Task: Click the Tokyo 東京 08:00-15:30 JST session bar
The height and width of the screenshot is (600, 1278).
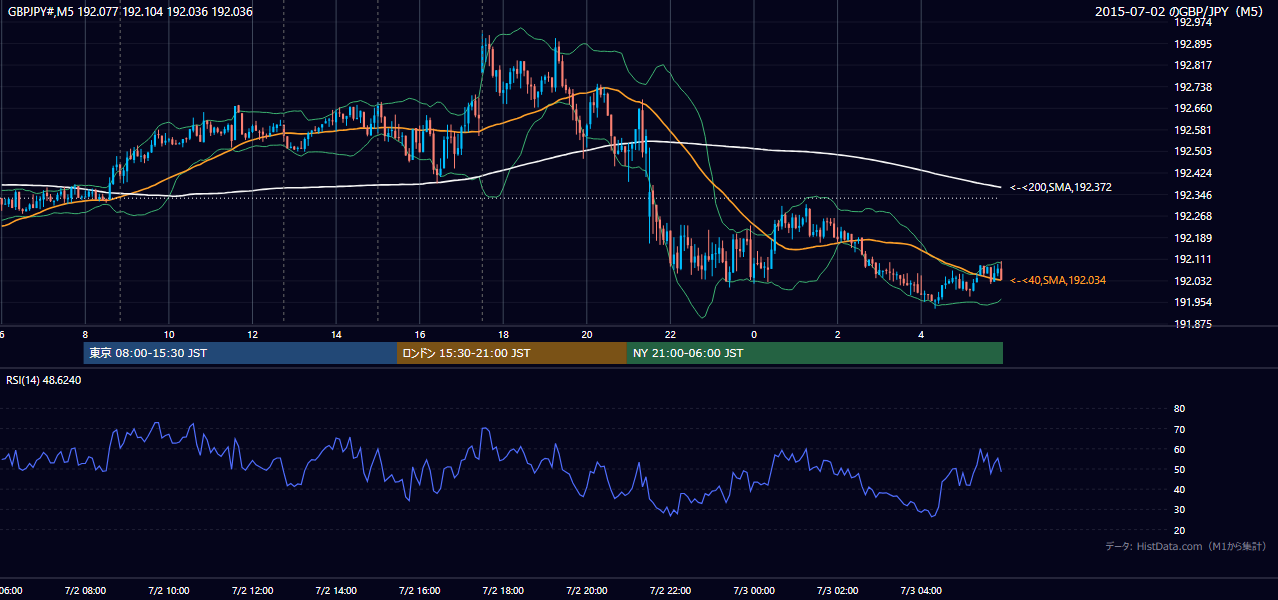Action: pos(240,353)
